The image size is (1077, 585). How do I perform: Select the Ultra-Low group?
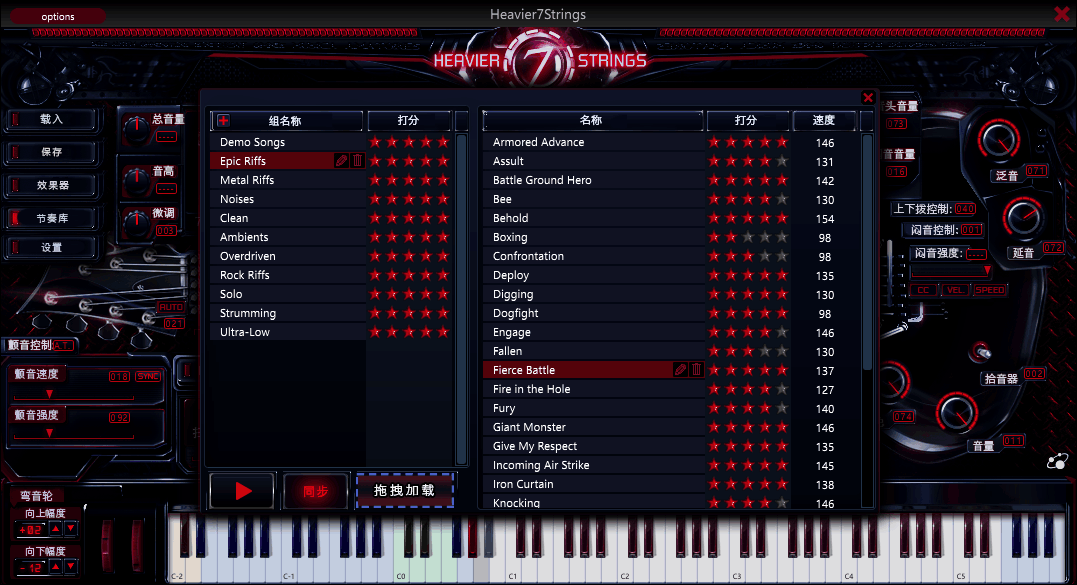coord(287,332)
